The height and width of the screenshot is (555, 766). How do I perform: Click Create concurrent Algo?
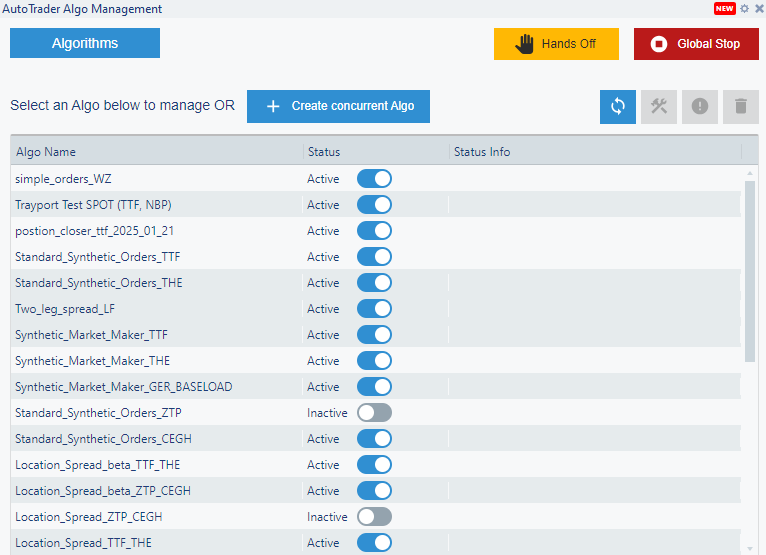coord(338,106)
